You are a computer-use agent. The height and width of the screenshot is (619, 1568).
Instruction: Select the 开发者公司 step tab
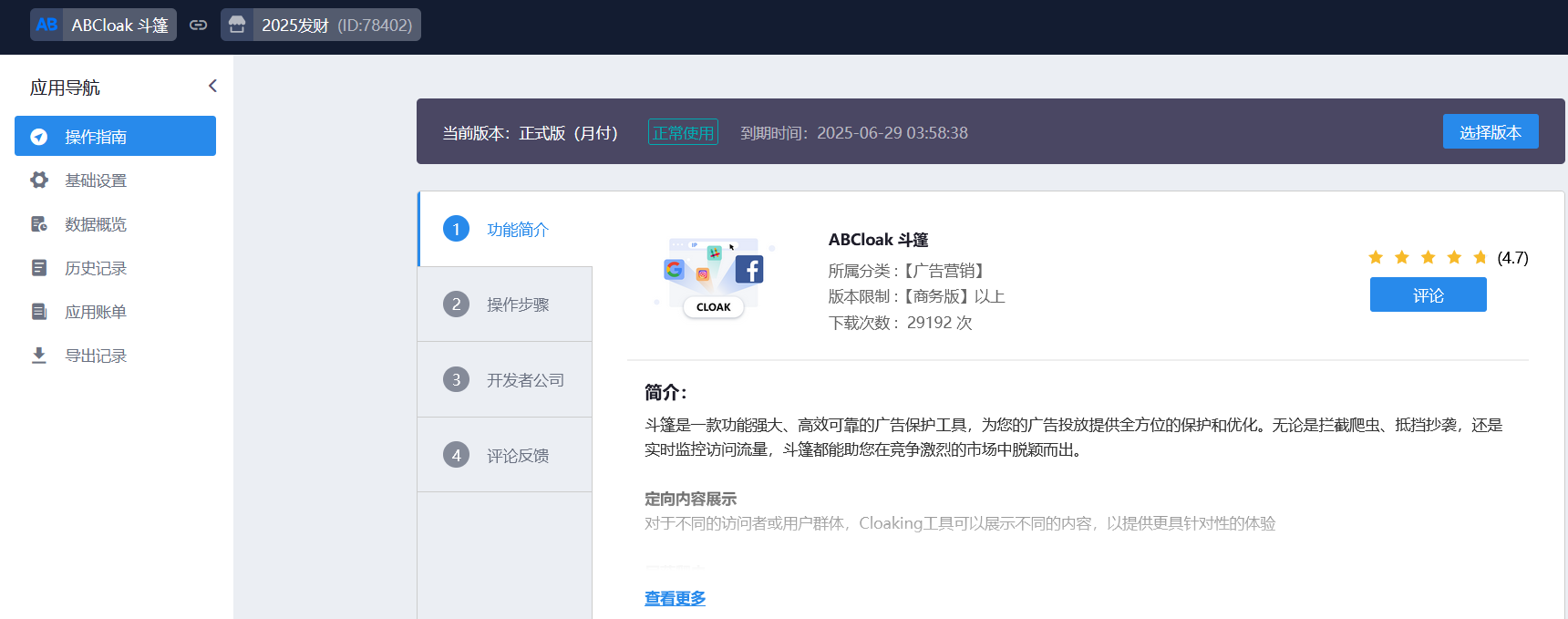click(x=505, y=379)
